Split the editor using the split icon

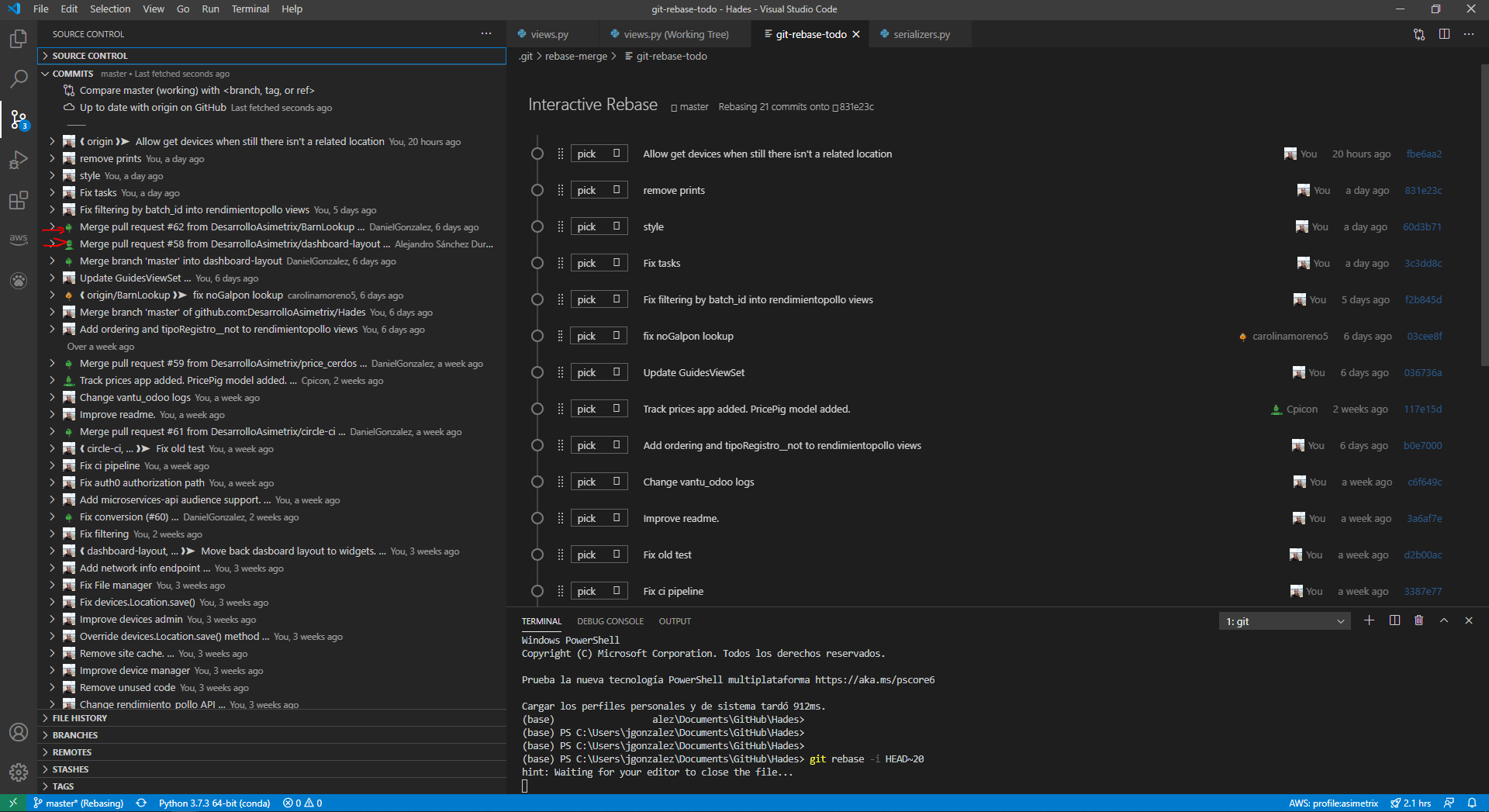1443,34
